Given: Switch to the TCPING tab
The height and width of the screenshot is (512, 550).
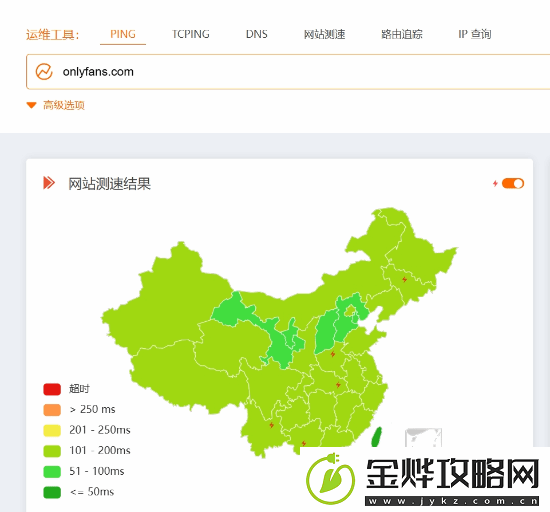Looking at the screenshot, I should pyautogui.click(x=190, y=34).
